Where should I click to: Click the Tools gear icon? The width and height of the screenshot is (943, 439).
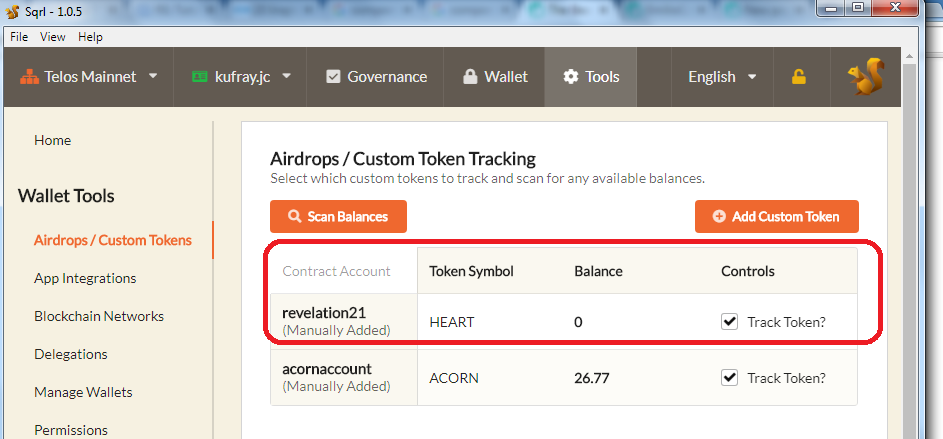571,77
